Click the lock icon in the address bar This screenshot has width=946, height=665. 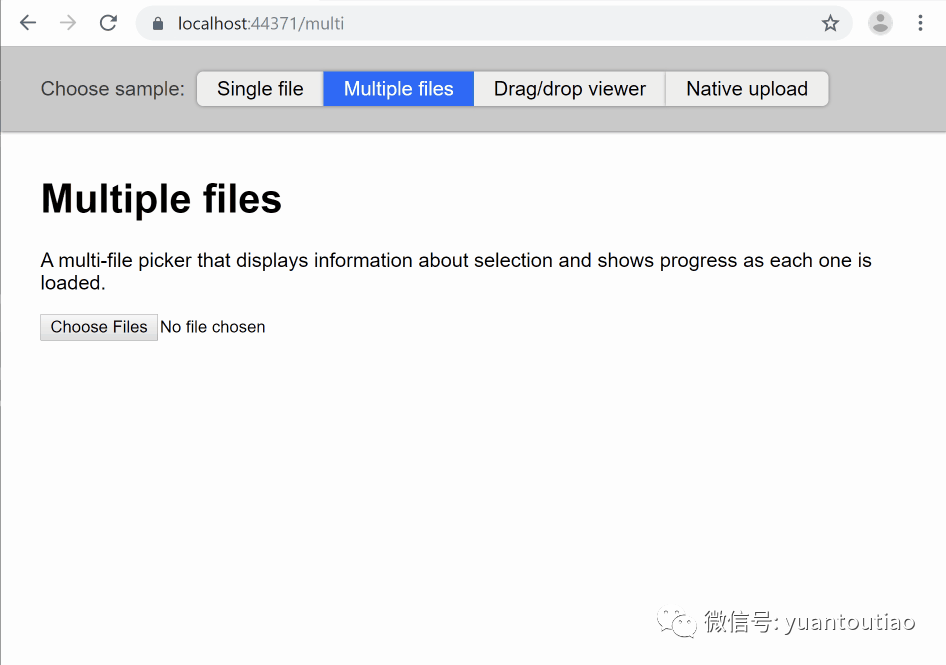click(x=157, y=24)
